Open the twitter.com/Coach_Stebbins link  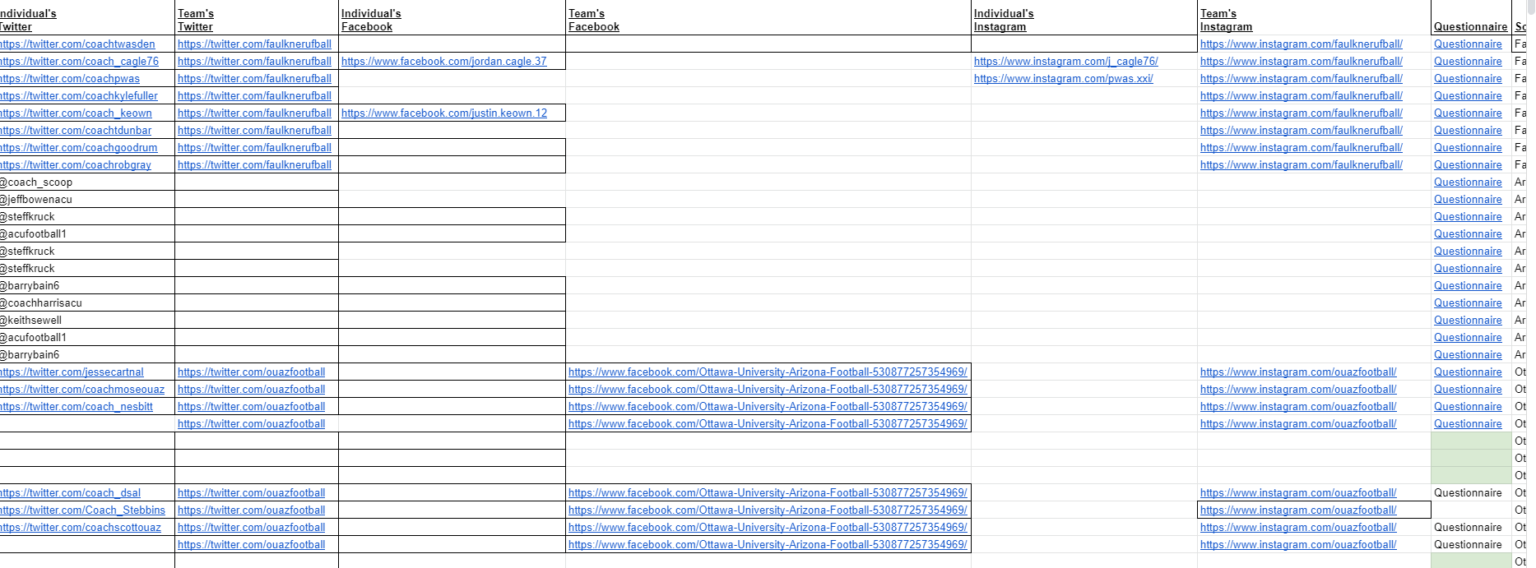point(83,510)
